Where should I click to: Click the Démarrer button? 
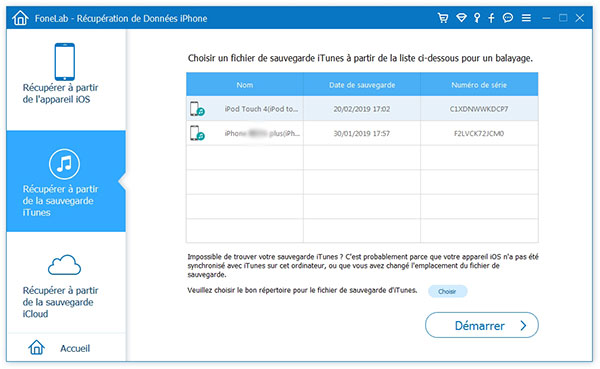point(482,325)
